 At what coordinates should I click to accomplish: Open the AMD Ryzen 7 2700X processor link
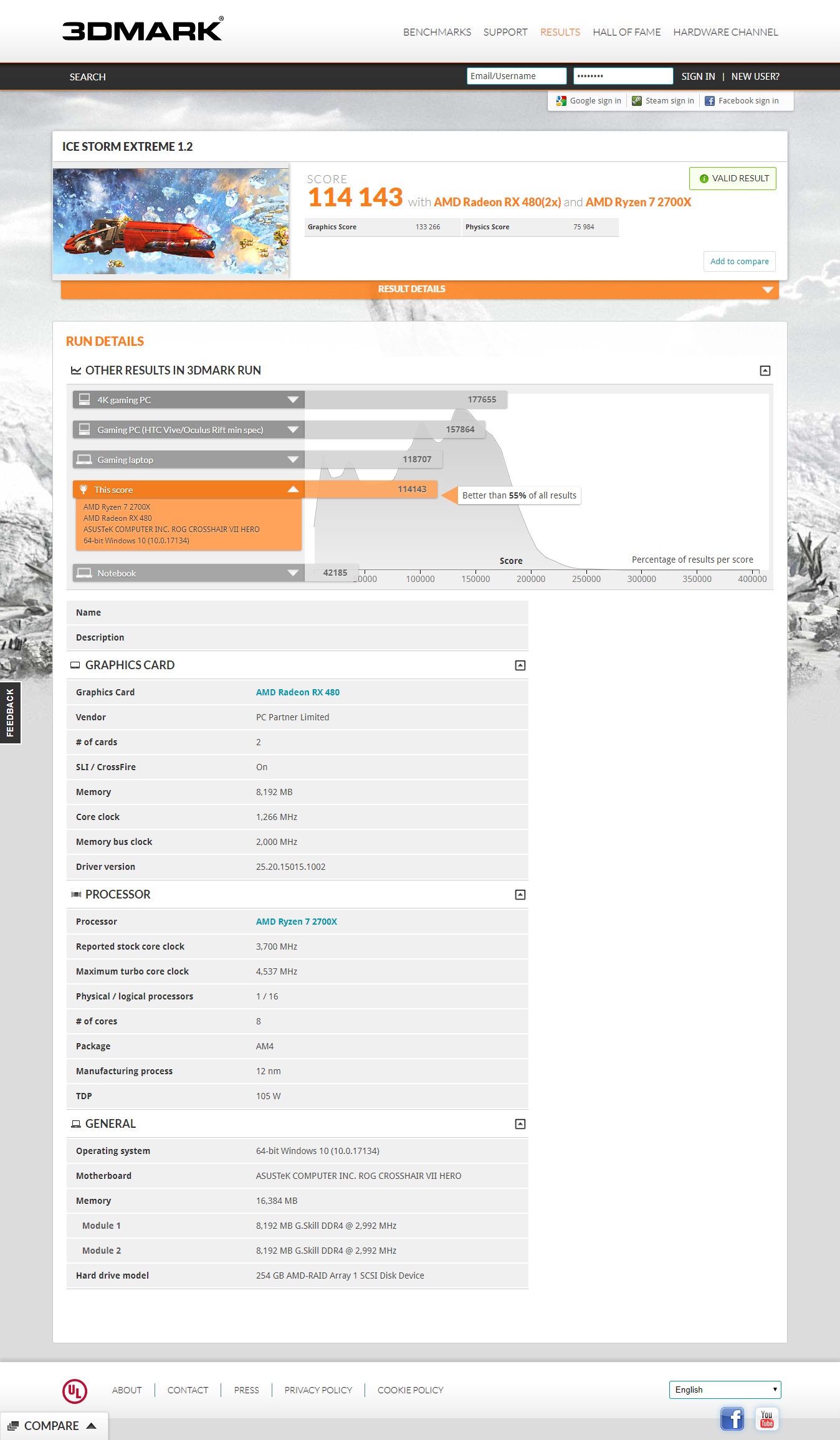click(297, 922)
